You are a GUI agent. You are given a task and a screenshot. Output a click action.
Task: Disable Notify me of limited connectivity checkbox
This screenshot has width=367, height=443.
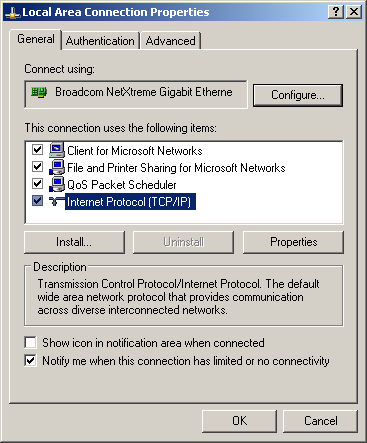click(30, 360)
